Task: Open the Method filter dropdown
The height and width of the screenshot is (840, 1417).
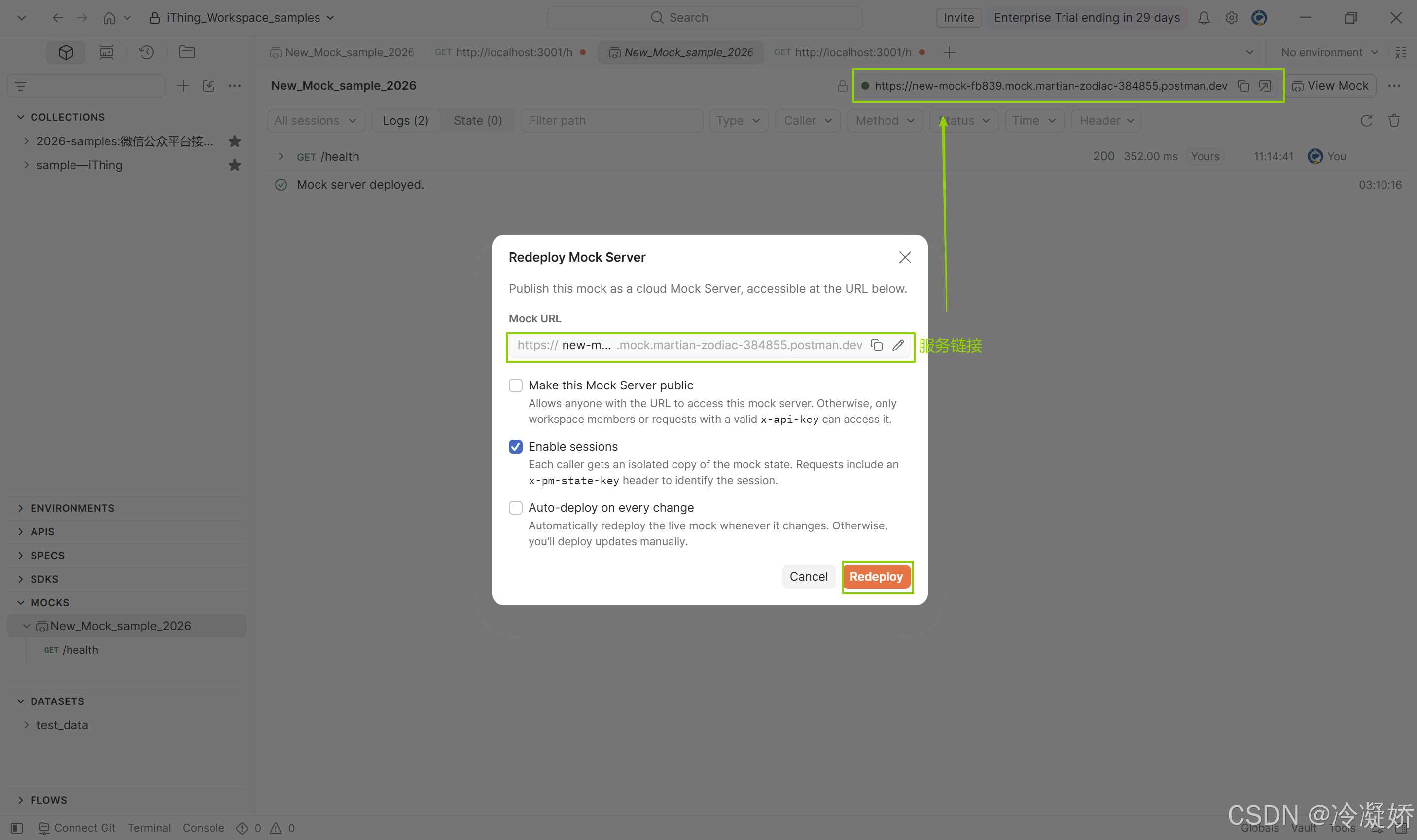Action: click(885, 121)
